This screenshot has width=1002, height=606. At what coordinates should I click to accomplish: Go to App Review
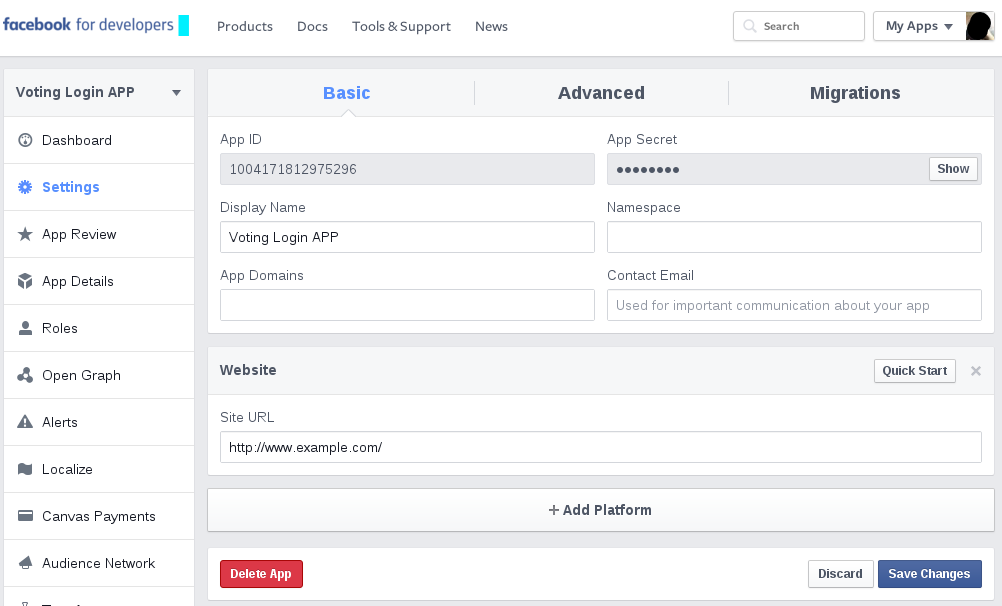tap(99, 234)
